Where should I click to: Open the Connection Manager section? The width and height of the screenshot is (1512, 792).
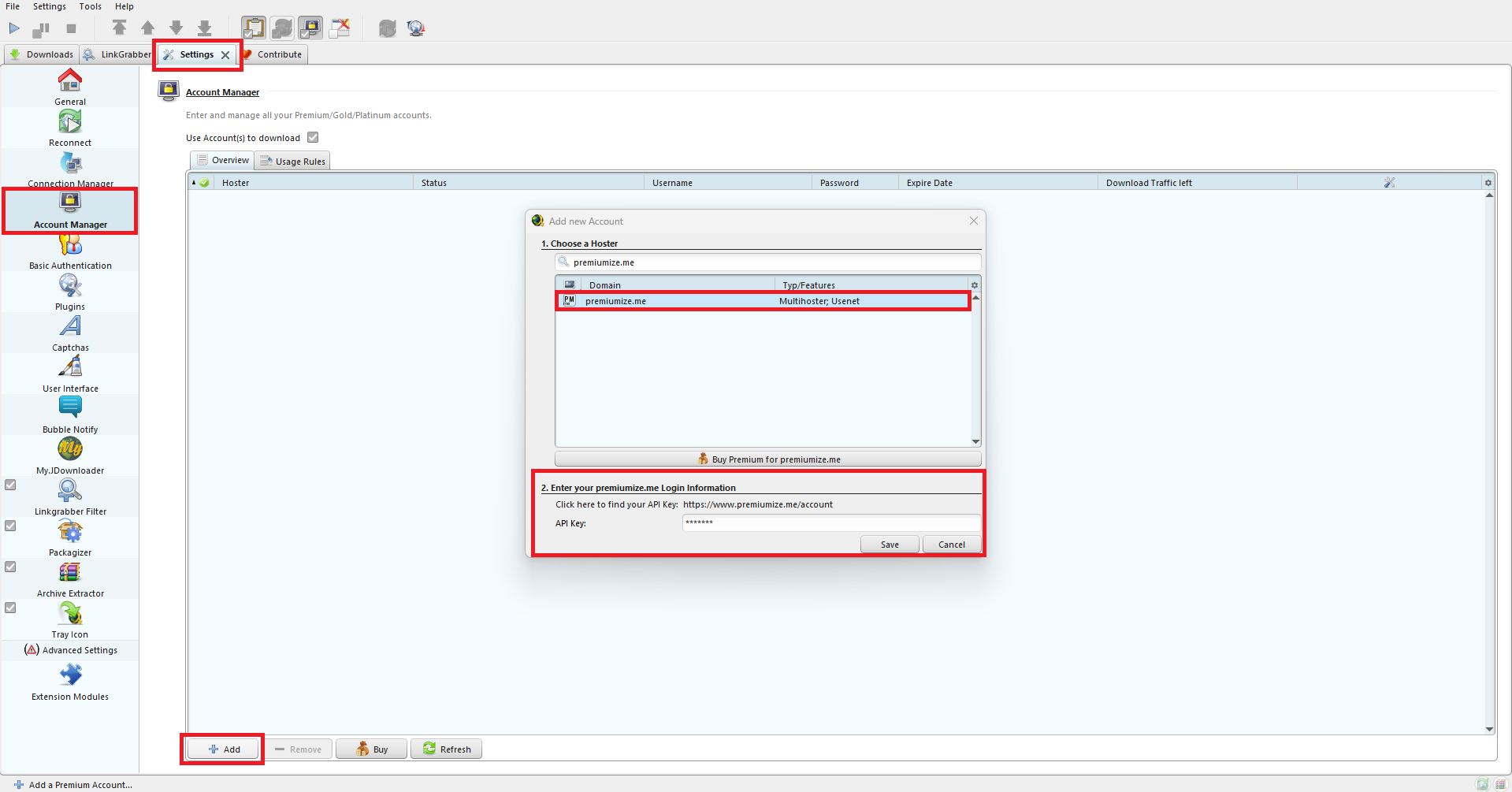click(x=70, y=169)
